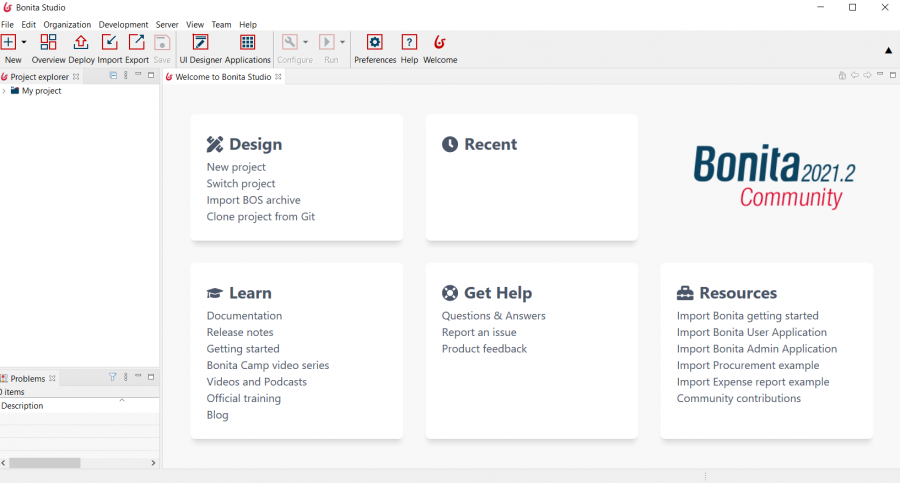Open the project Overview toolbar icon
Viewport: 900px width, 483px height.
tap(48, 42)
